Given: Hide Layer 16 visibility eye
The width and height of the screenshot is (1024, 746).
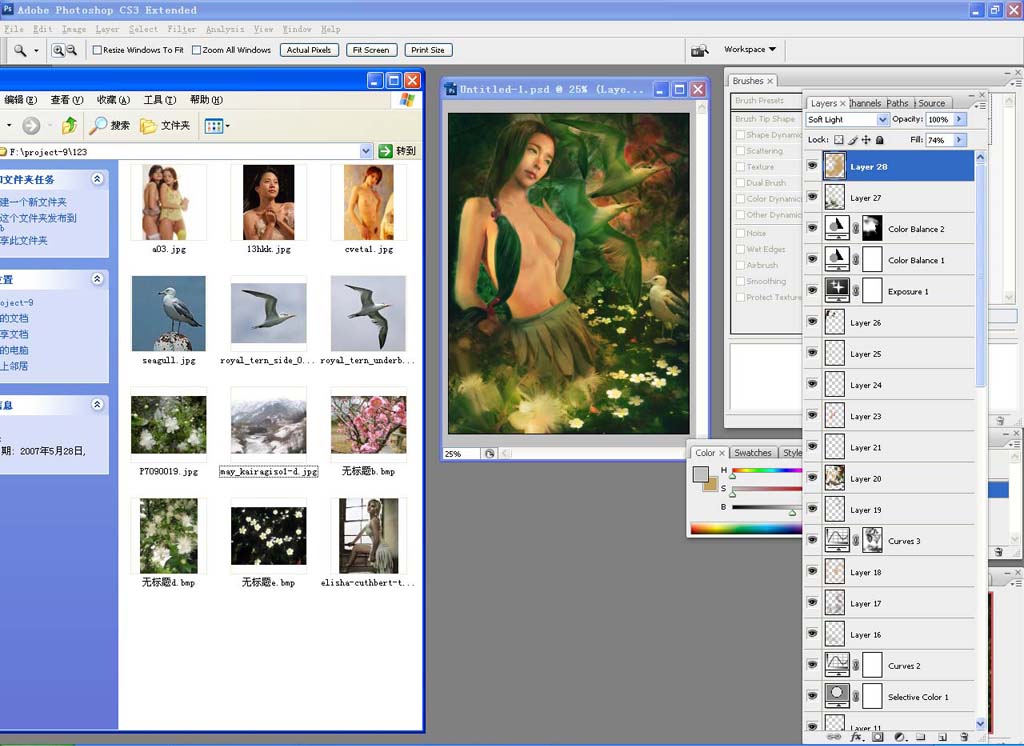Looking at the screenshot, I should click(812, 634).
